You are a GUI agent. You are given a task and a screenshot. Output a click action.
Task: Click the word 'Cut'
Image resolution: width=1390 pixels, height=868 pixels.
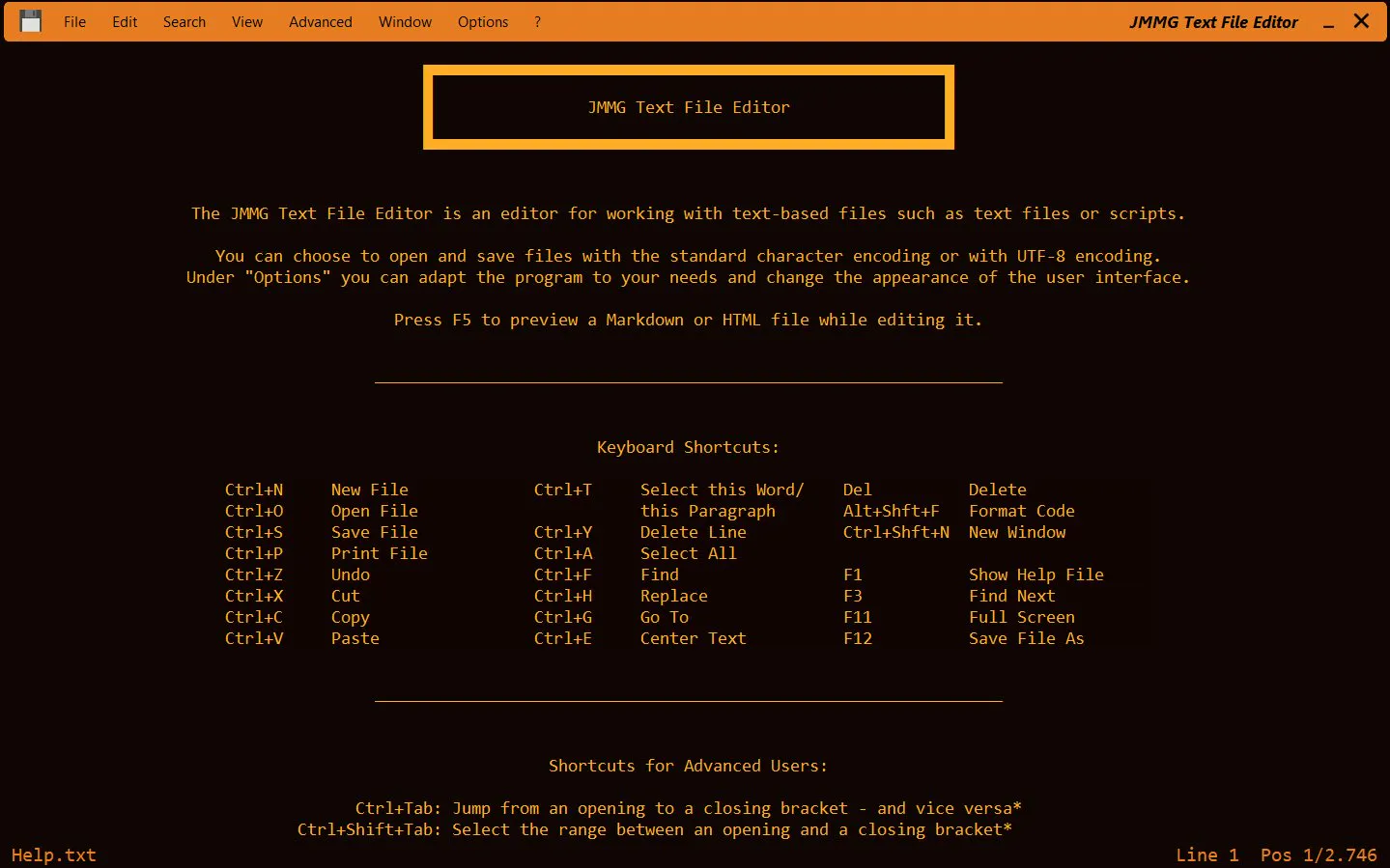click(346, 596)
